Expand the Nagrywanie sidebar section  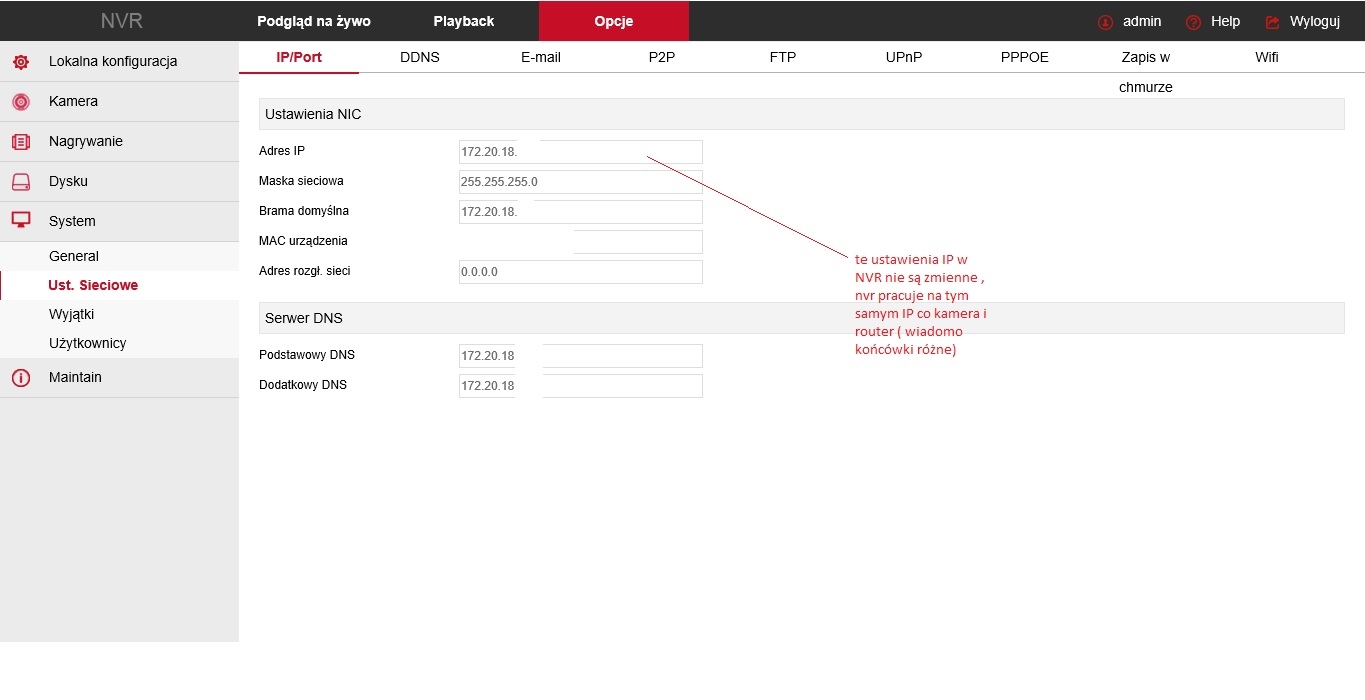coord(120,141)
